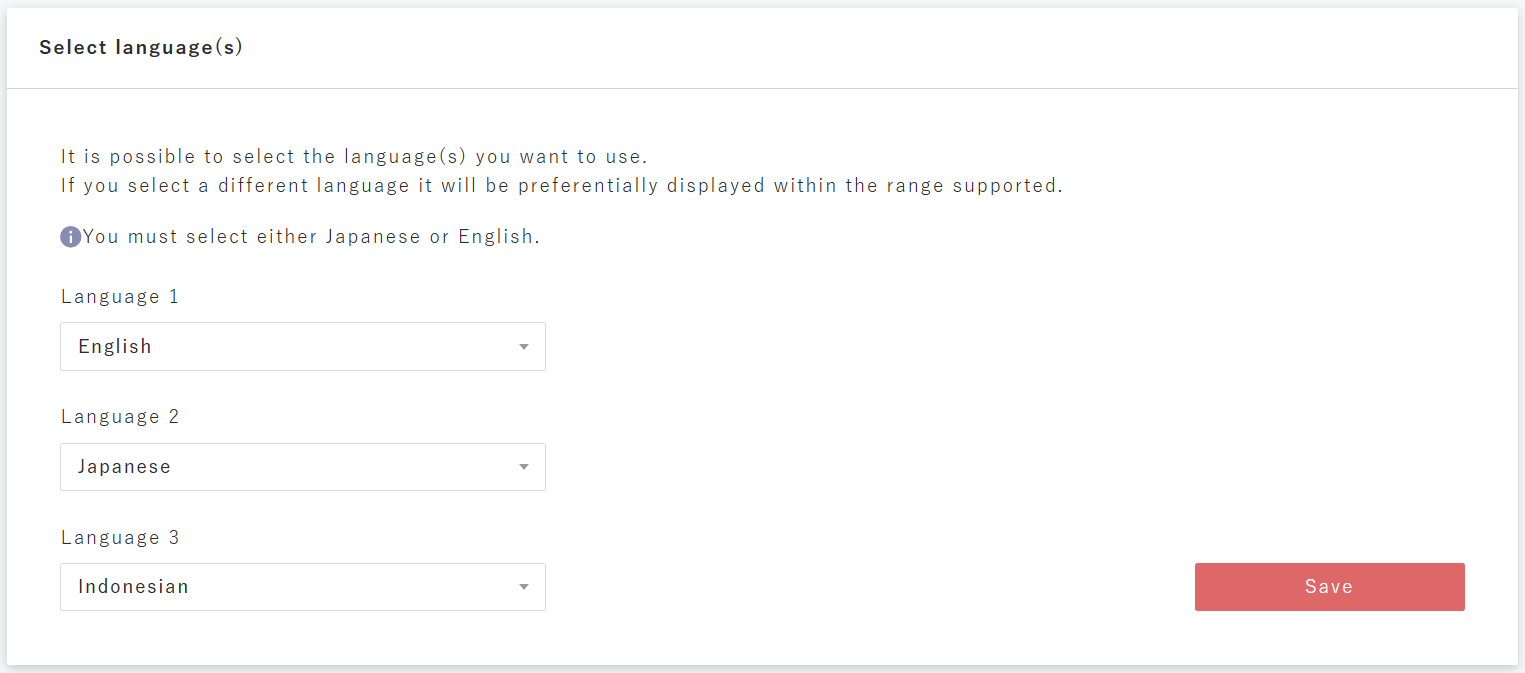1525x673 pixels.
Task: Click the Language 1 dropdown arrow
Action: 523,347
